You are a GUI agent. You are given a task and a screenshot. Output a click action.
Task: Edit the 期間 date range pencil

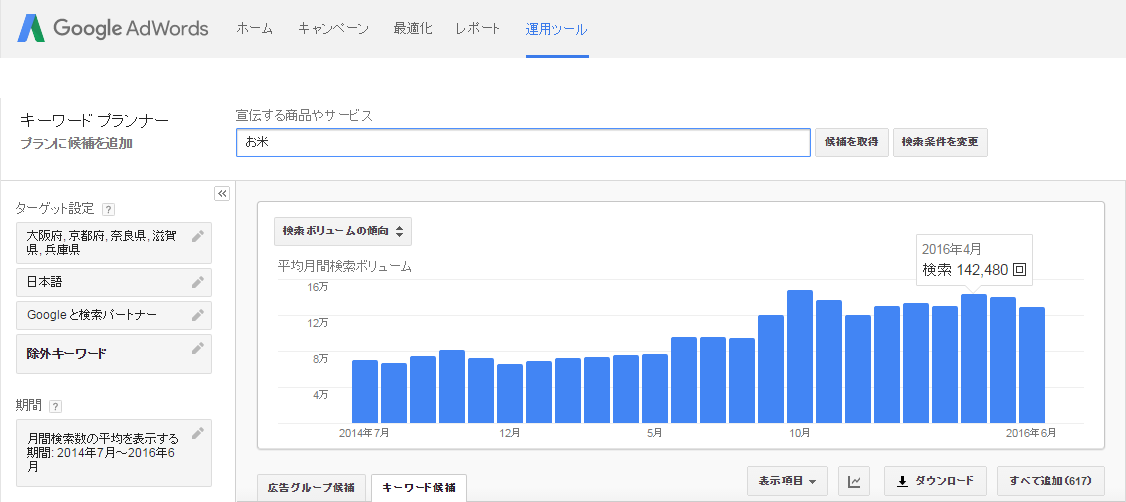click(x=198, y=432)
